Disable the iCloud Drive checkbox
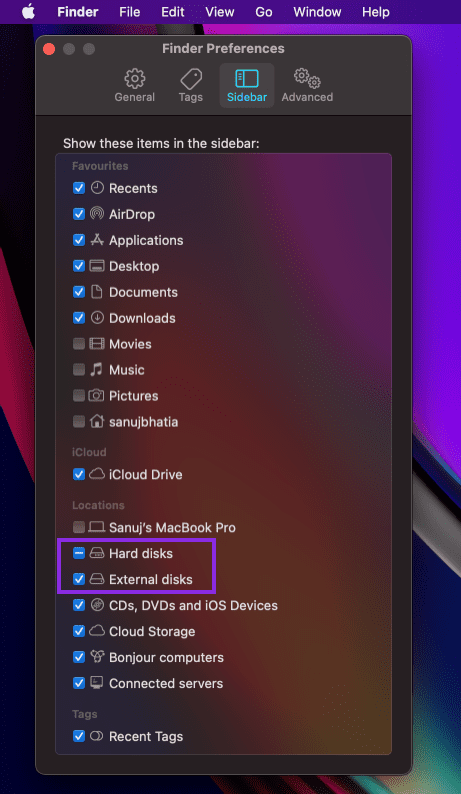Viewport: 461px width, 794px height. point(79,474)
